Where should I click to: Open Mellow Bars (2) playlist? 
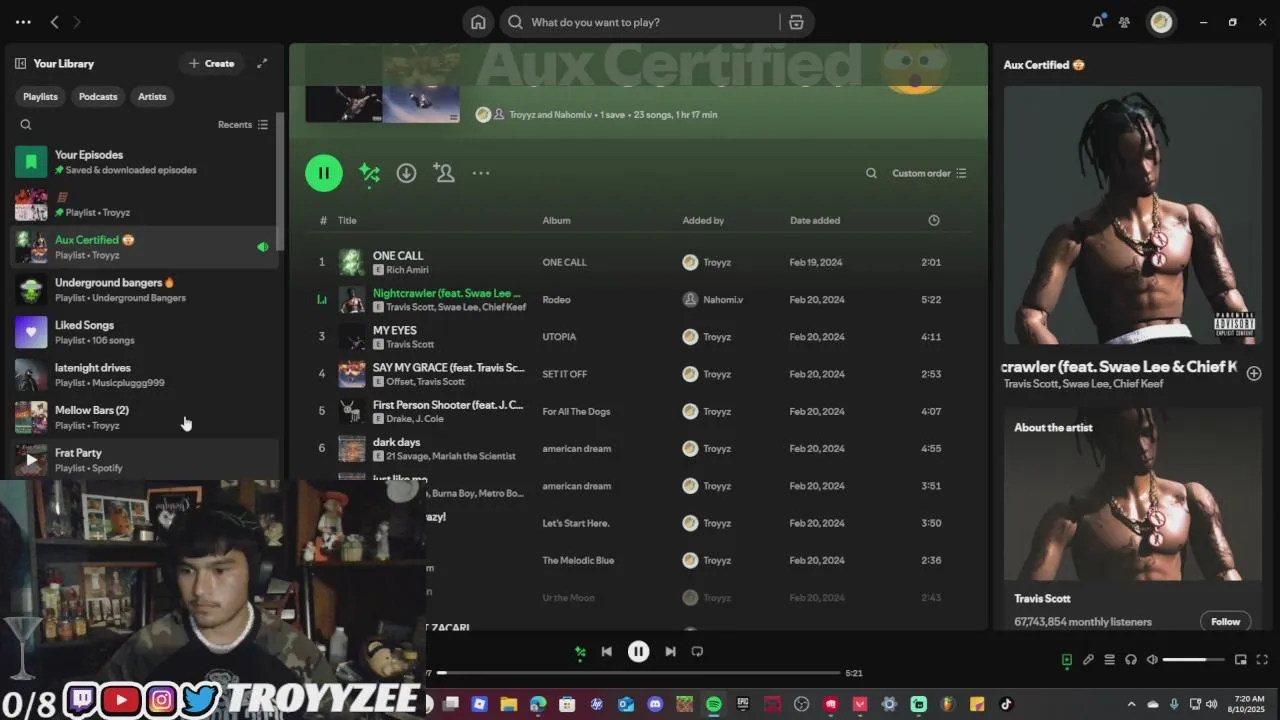[145, 417]
